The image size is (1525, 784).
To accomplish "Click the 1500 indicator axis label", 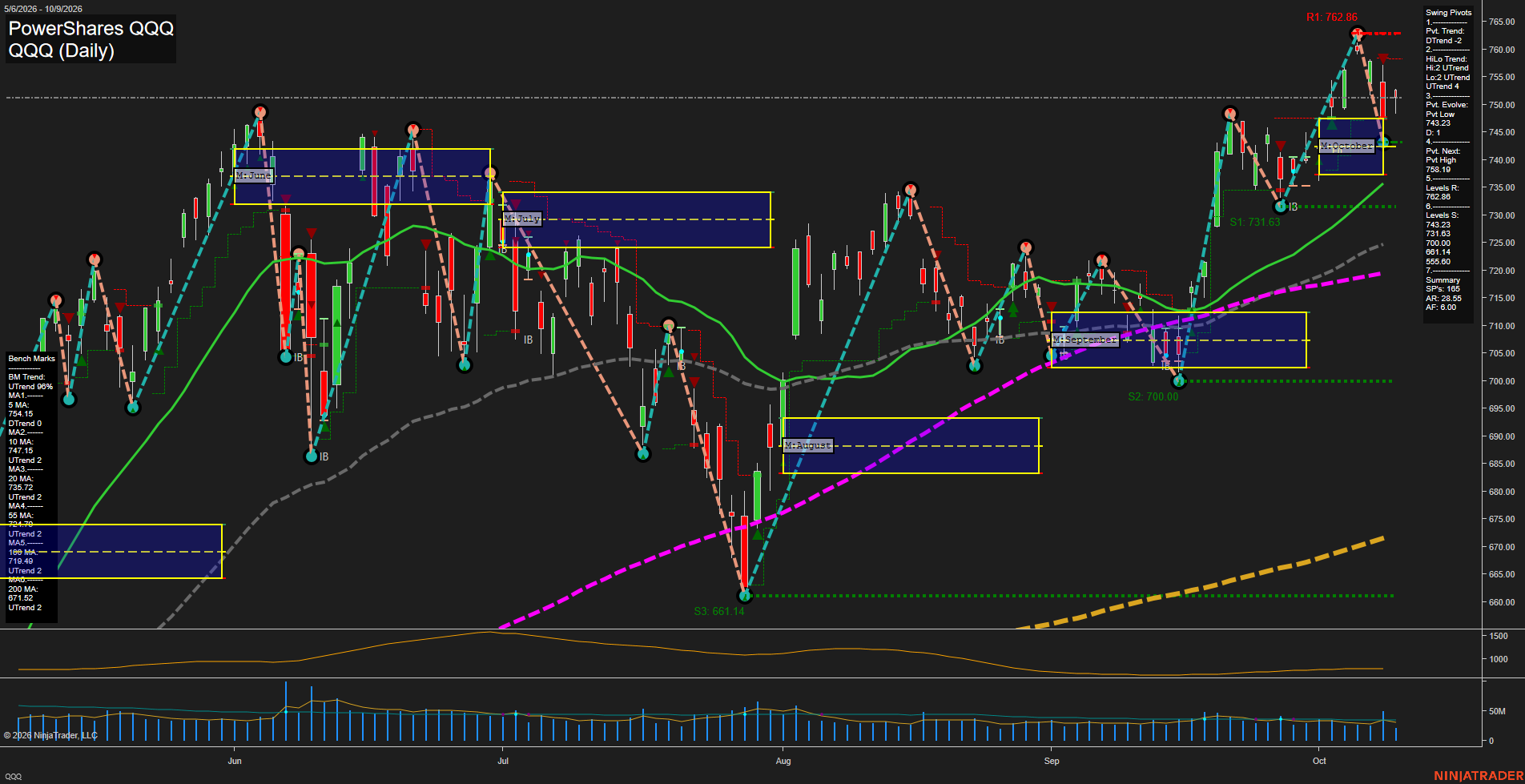I will pos(1499,636).
